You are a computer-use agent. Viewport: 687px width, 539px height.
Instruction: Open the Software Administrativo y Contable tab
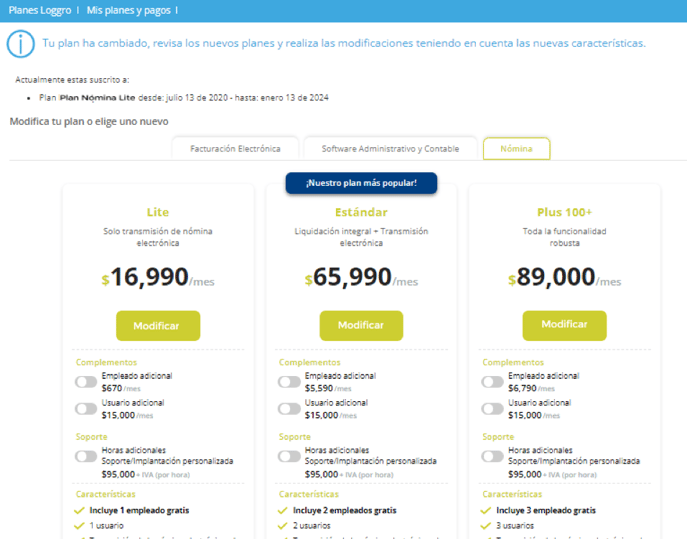tap(390, 149)
